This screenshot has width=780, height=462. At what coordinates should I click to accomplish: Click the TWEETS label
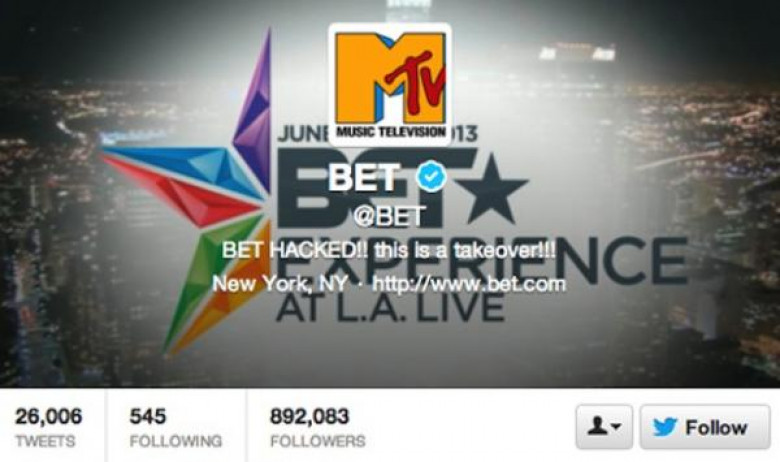[45, 441]
